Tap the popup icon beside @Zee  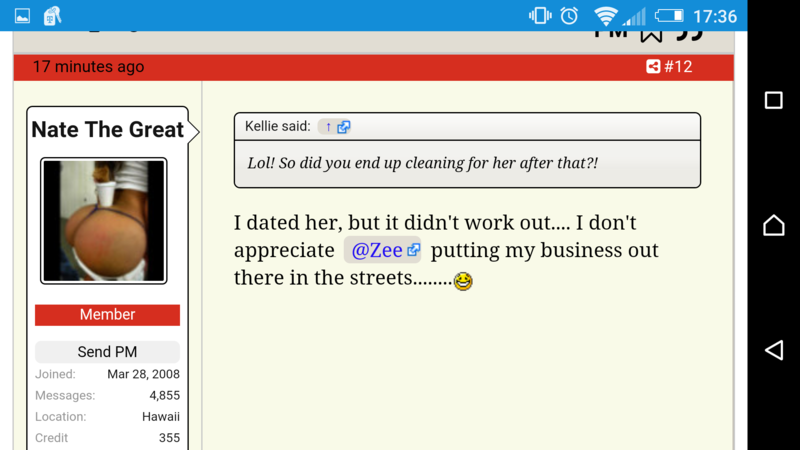pos(413,251)
